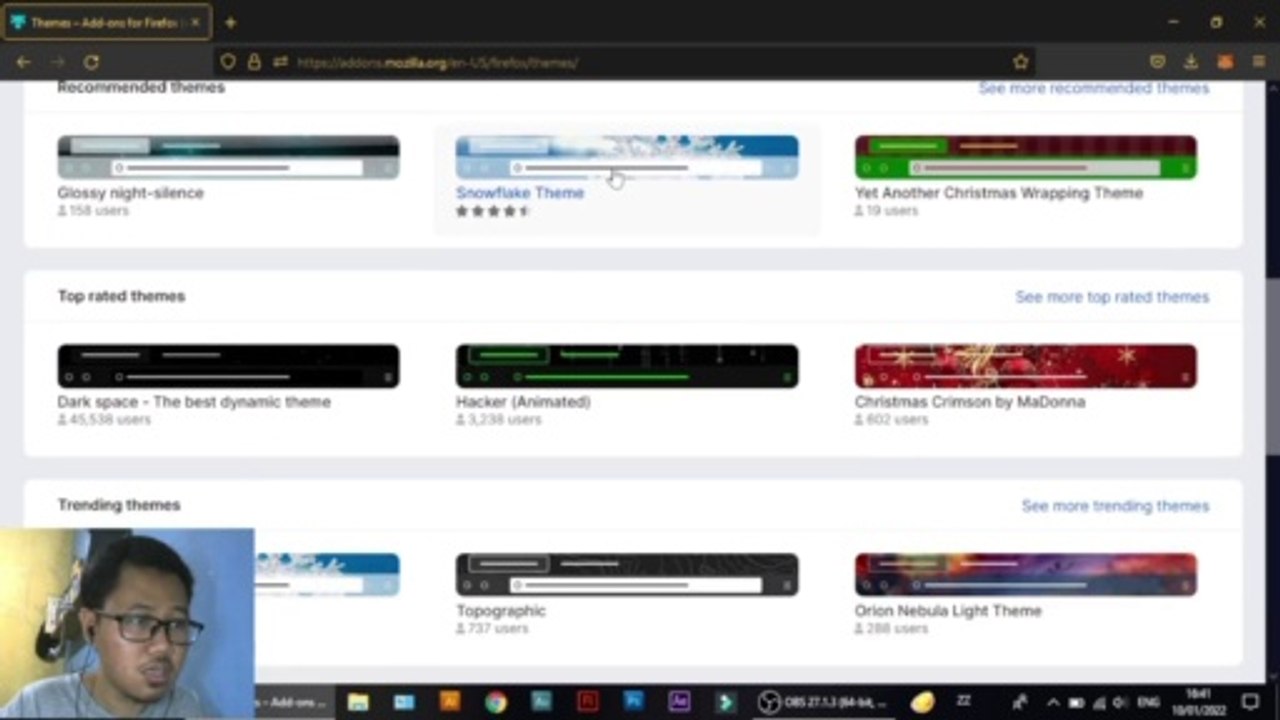Click the '737 users' text
This screenshot has height=720, width=1280.
point(498,629)
